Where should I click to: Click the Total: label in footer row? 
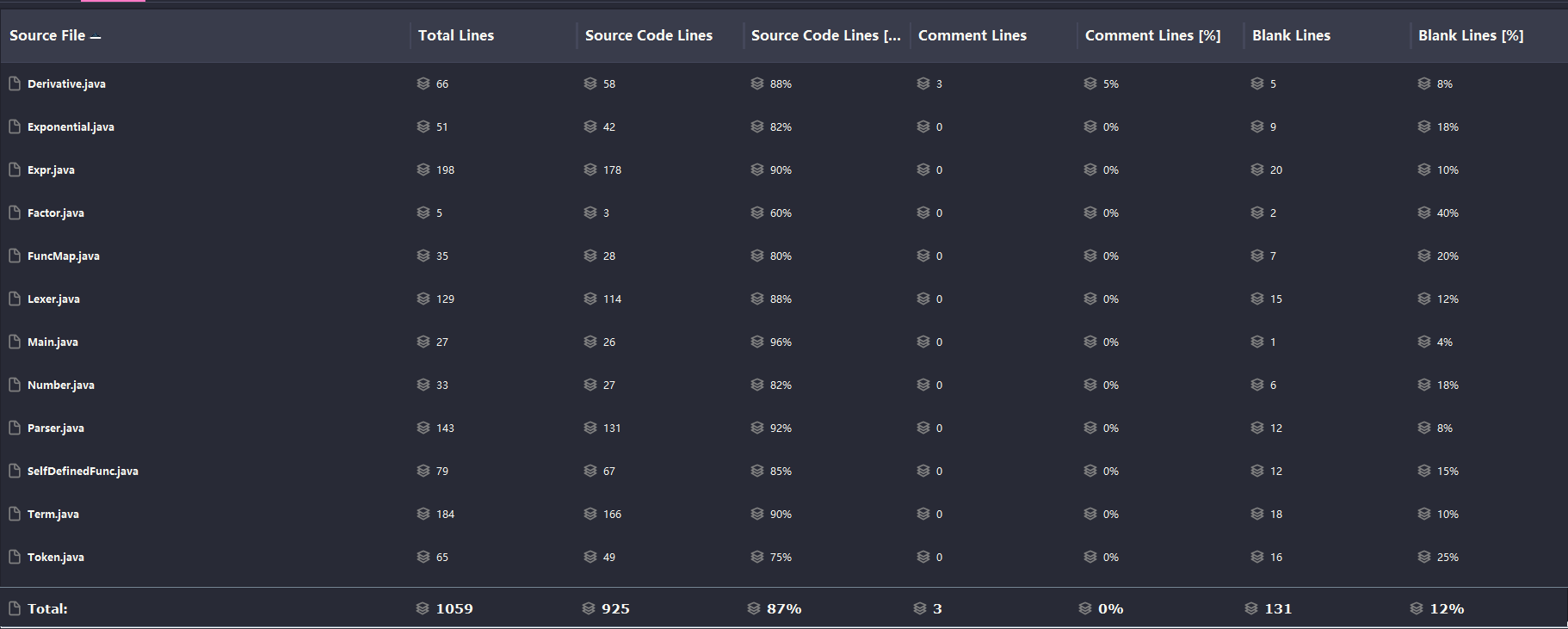(47, 608)
